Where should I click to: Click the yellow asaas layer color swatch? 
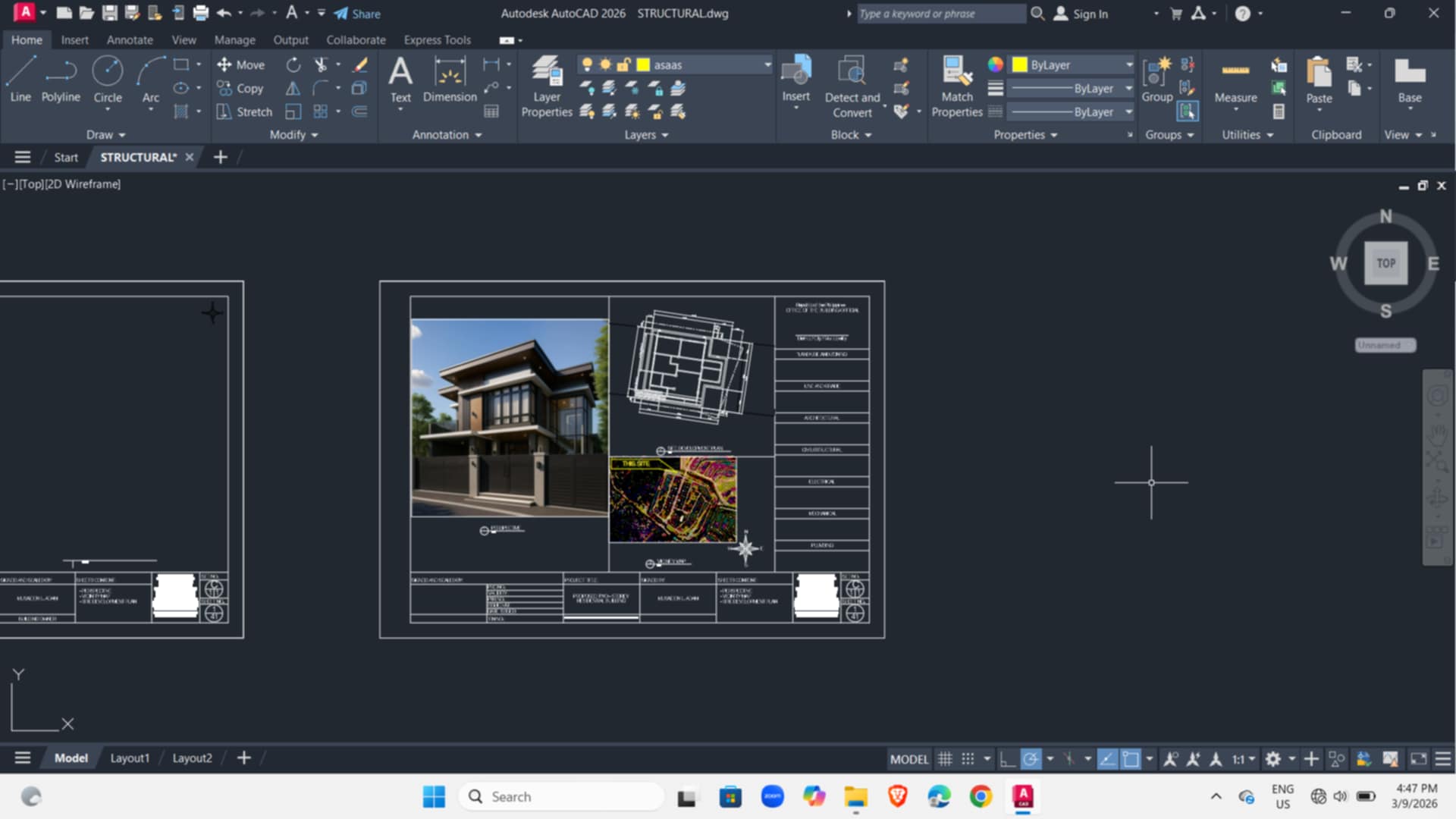[643, 65]
